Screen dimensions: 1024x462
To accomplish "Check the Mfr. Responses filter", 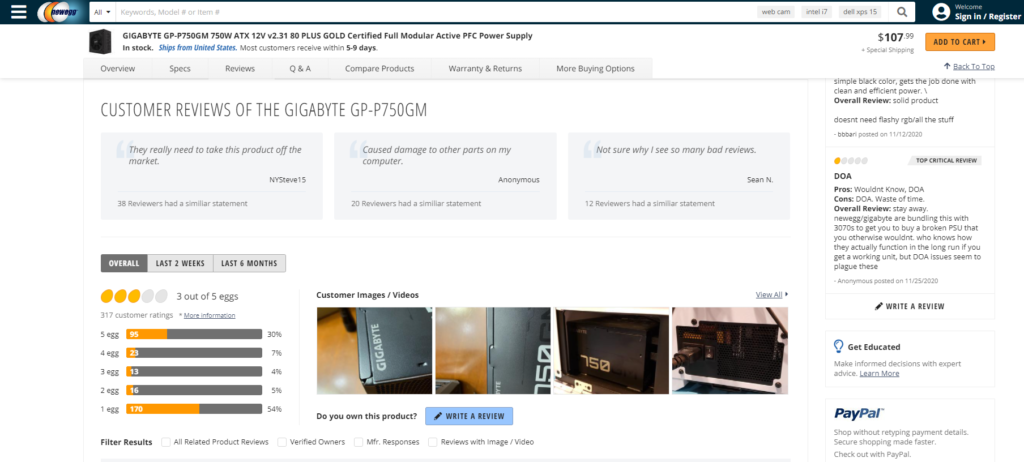I will click(x=359, y=442).
